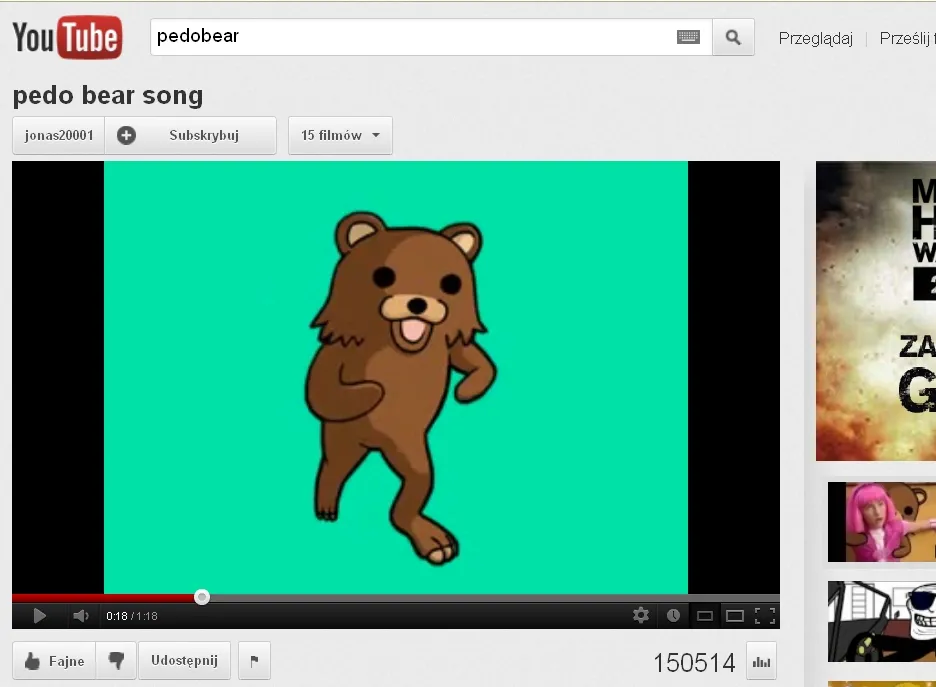
Task: Open the jonas20001 channel
Action: coord(58,136)
